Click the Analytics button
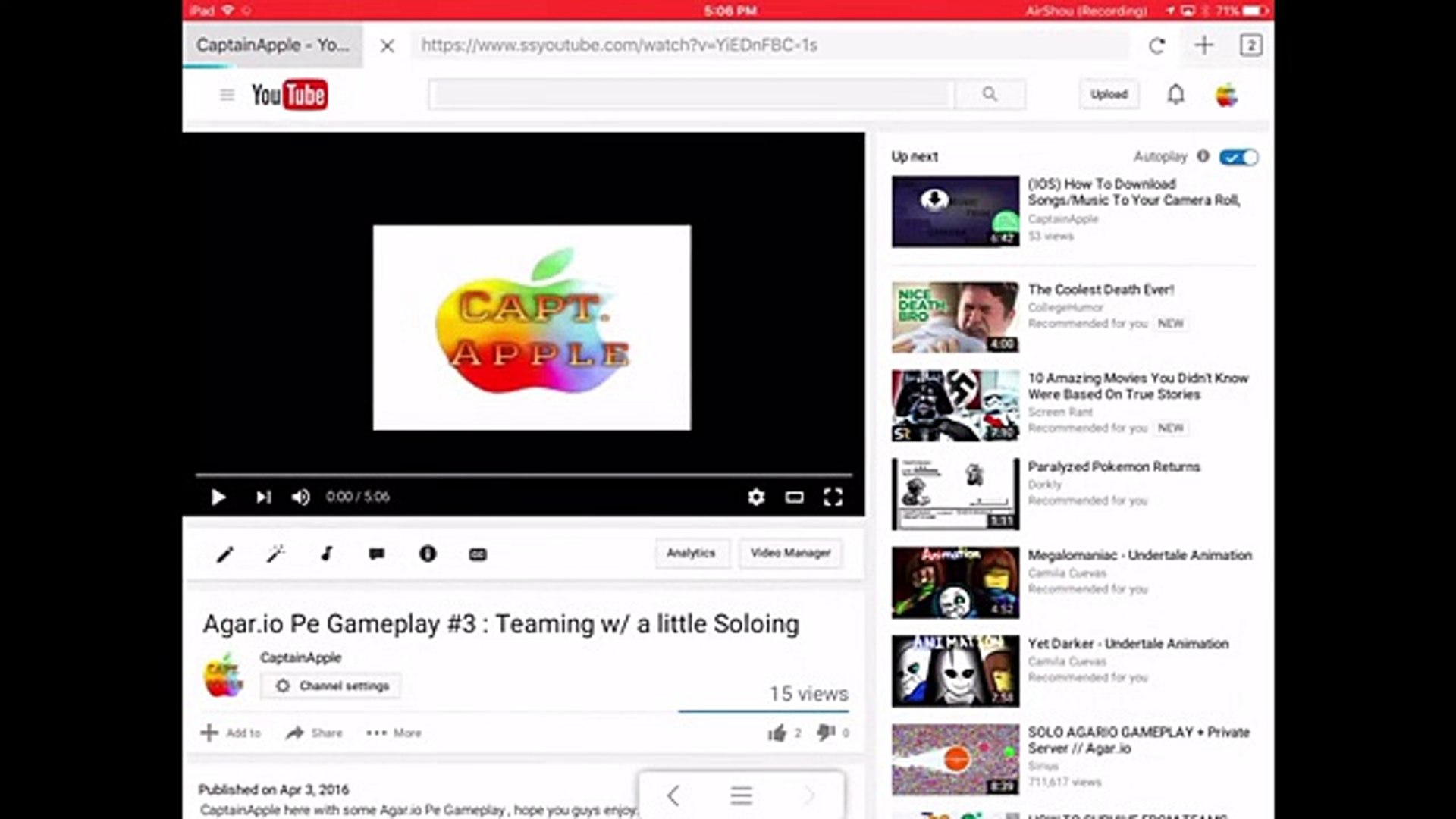This screenshot has height=819, width=1456. coord(691,553)
